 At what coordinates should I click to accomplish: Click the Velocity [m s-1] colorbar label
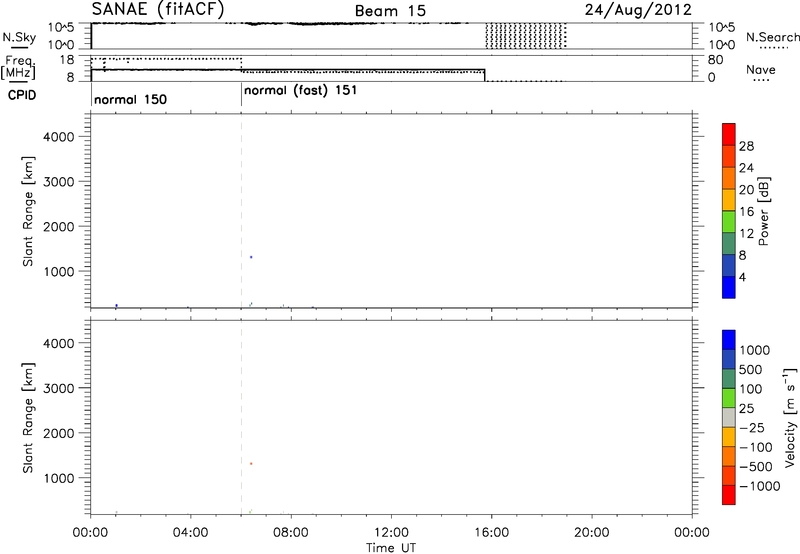pos(790,417)
